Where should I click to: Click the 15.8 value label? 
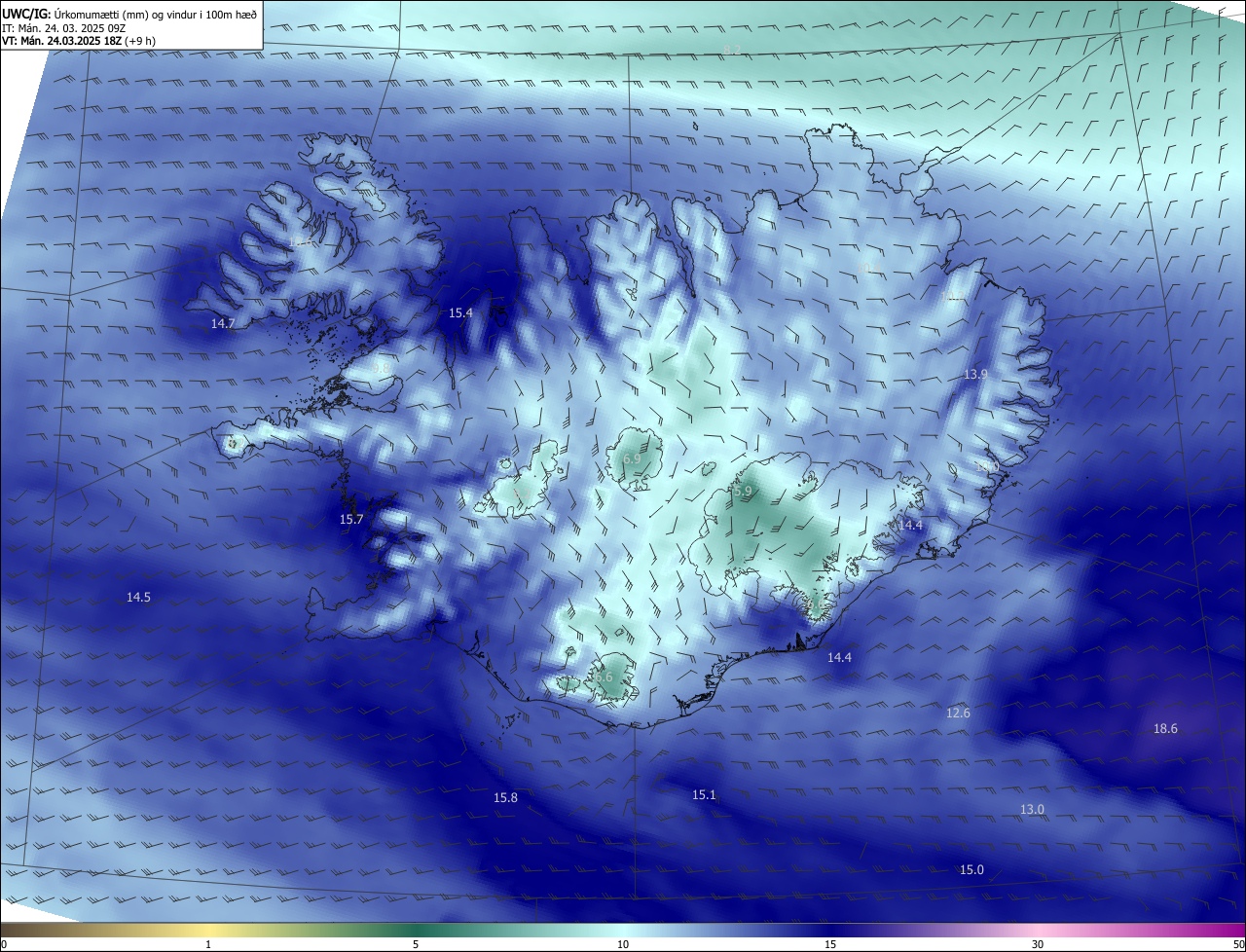[x=505, y=797]
